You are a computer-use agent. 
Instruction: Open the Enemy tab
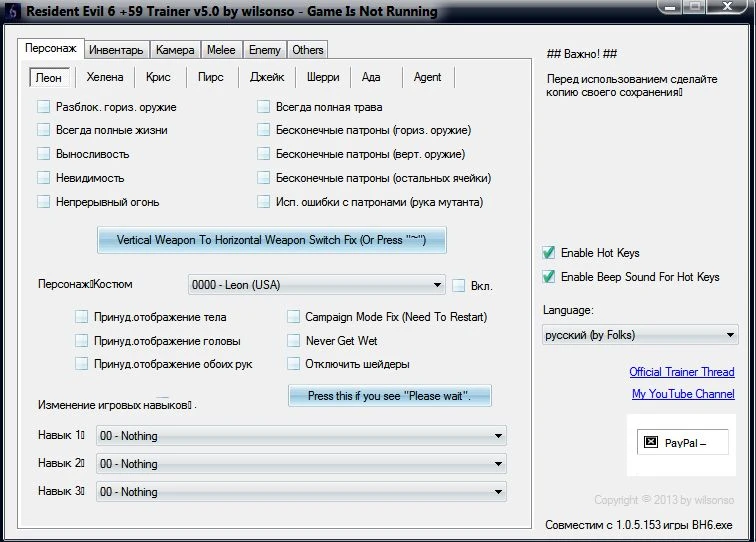click(264, 50)
